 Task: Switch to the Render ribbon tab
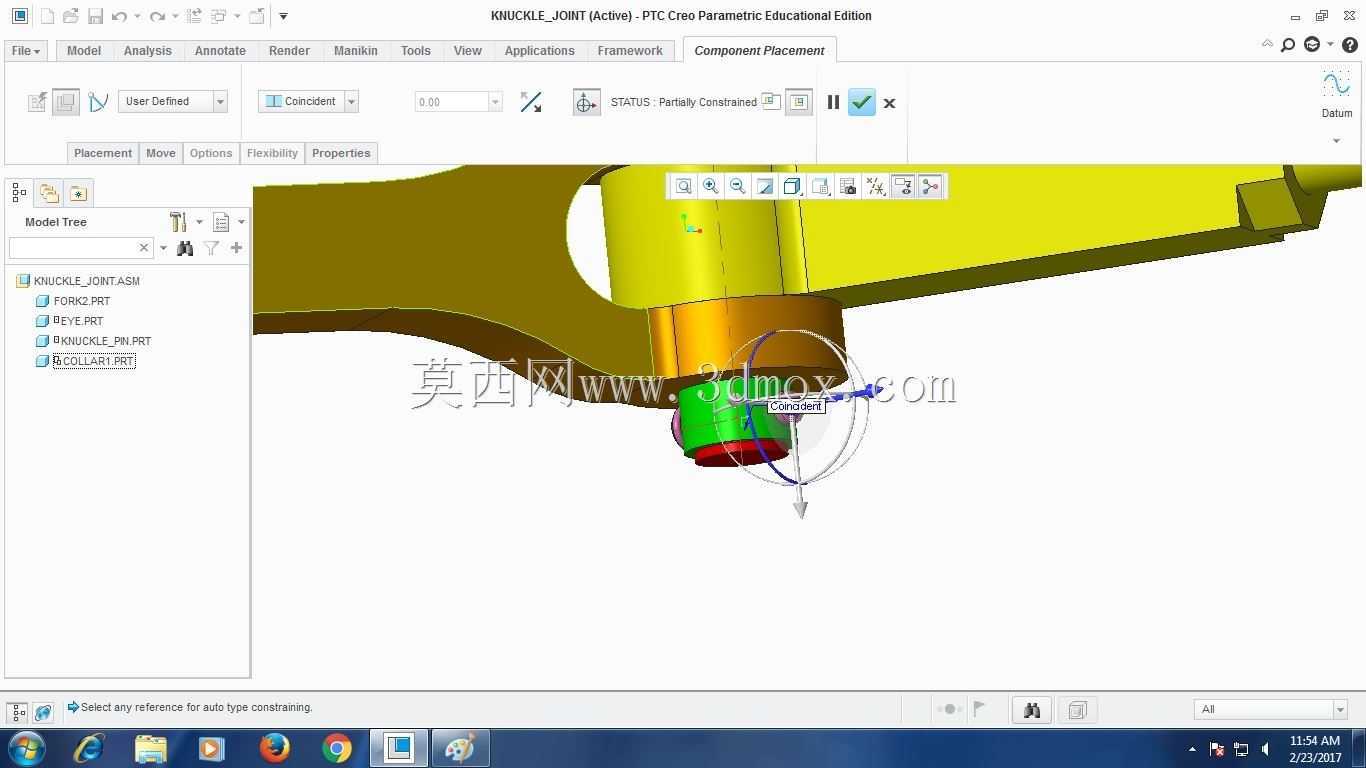(x=289, y=51)
